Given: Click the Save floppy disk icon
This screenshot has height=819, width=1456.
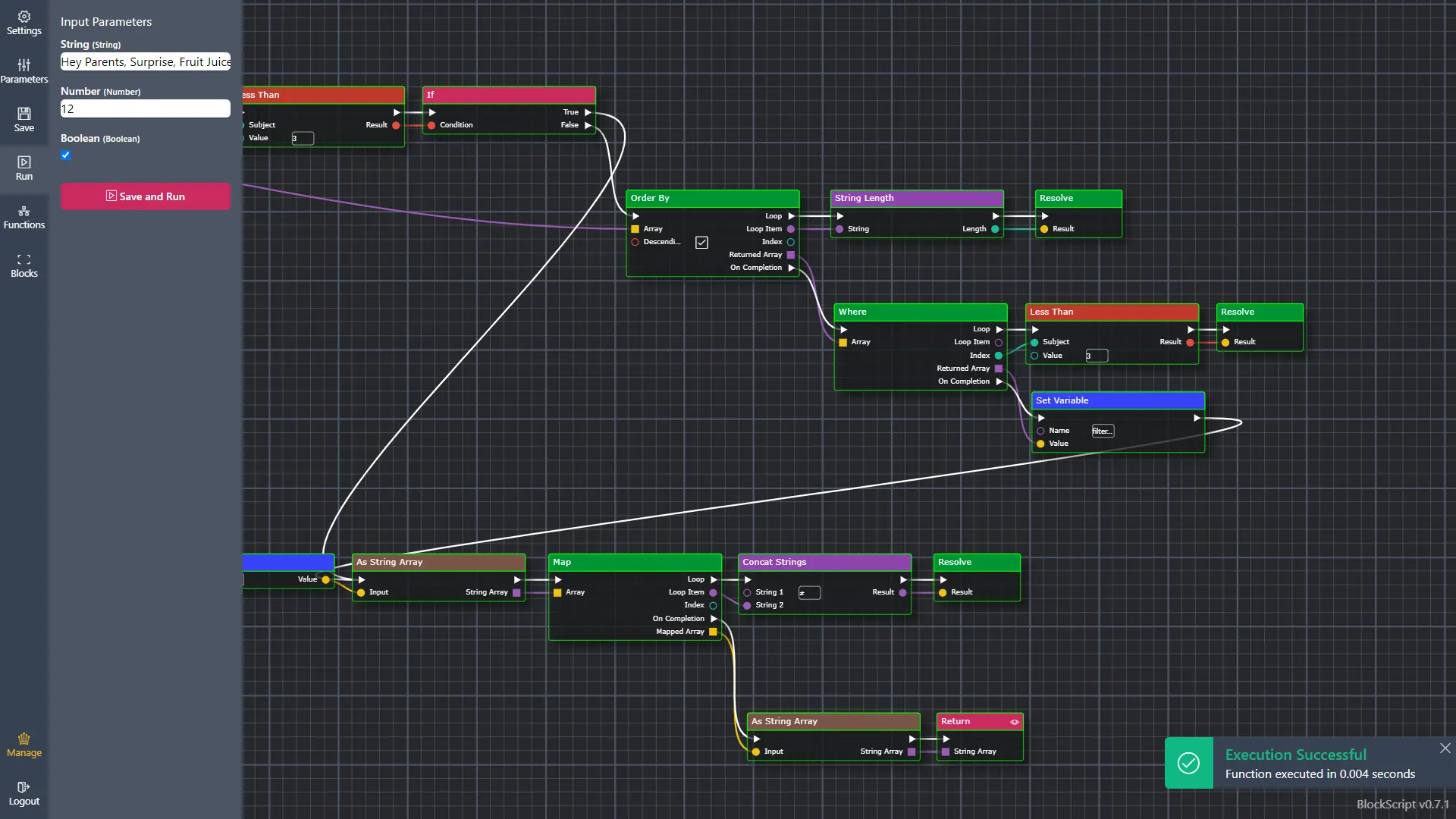Looking at the screenshot, I should [24, 114].
